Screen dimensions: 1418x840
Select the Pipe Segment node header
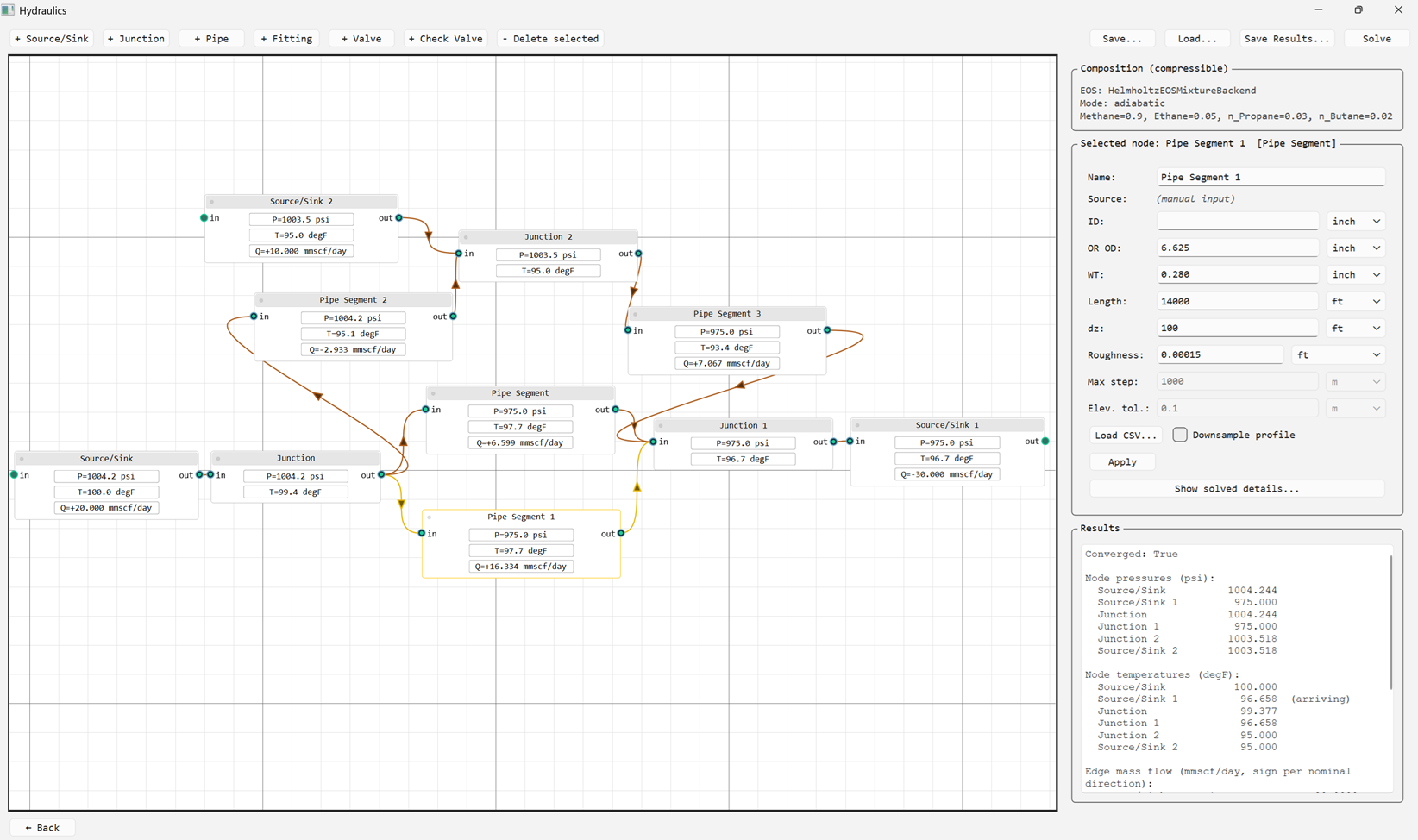520,393
